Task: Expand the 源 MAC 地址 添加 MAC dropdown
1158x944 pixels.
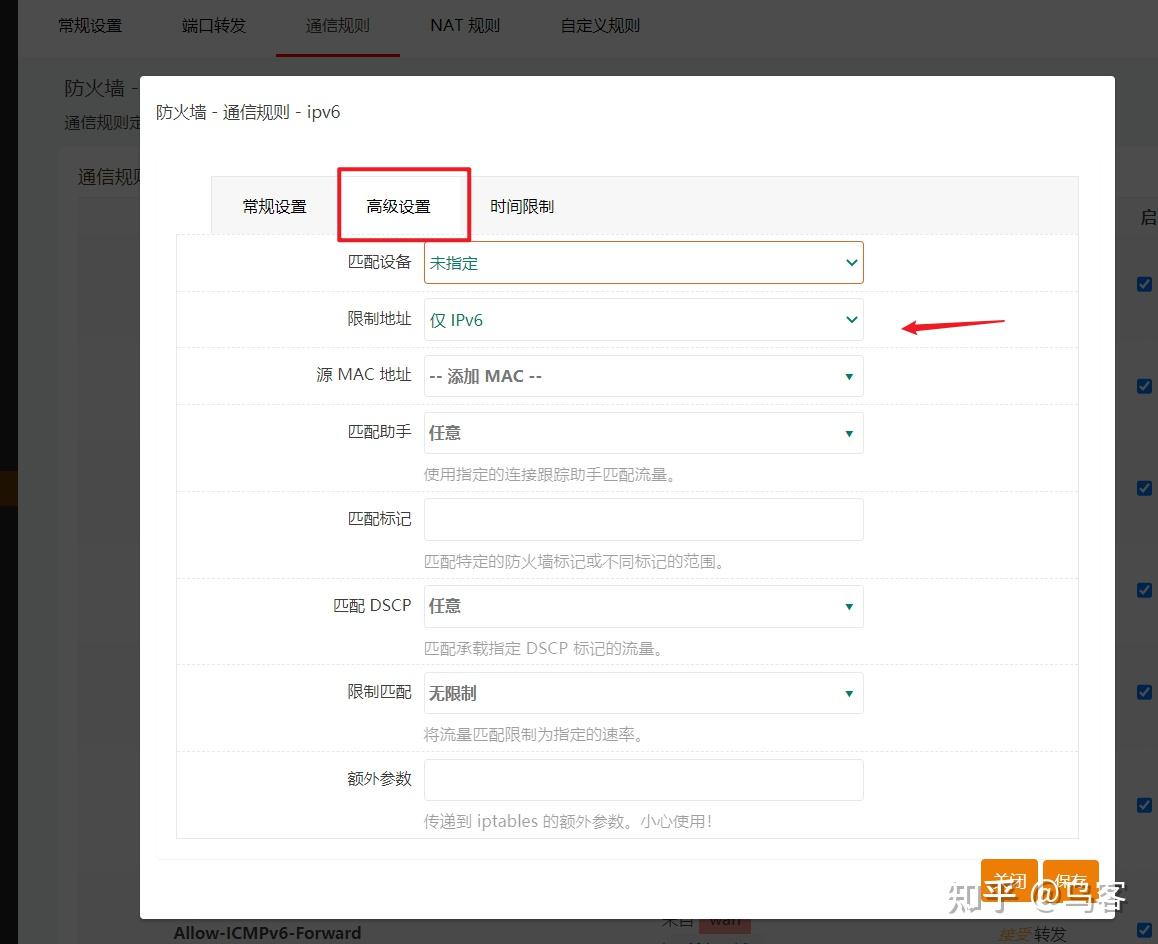Action: coord(643,376)
